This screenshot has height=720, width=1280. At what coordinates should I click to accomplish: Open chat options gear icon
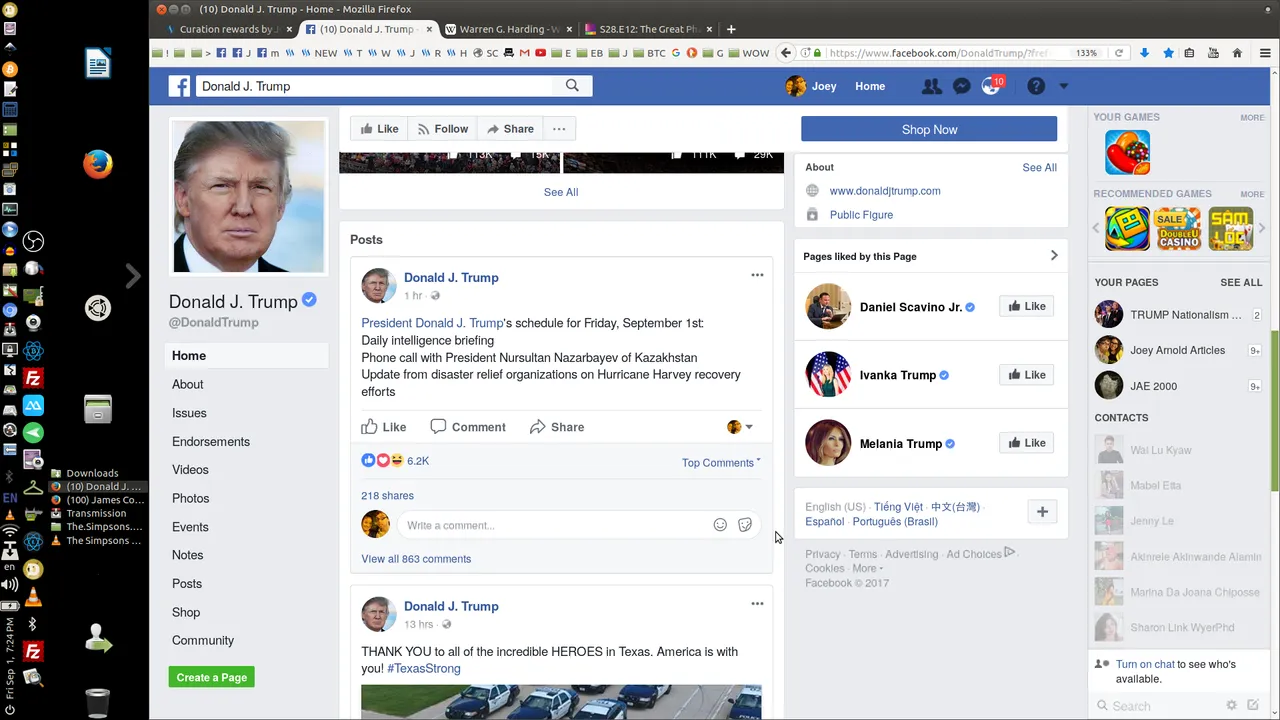[x=1231, y=706]
